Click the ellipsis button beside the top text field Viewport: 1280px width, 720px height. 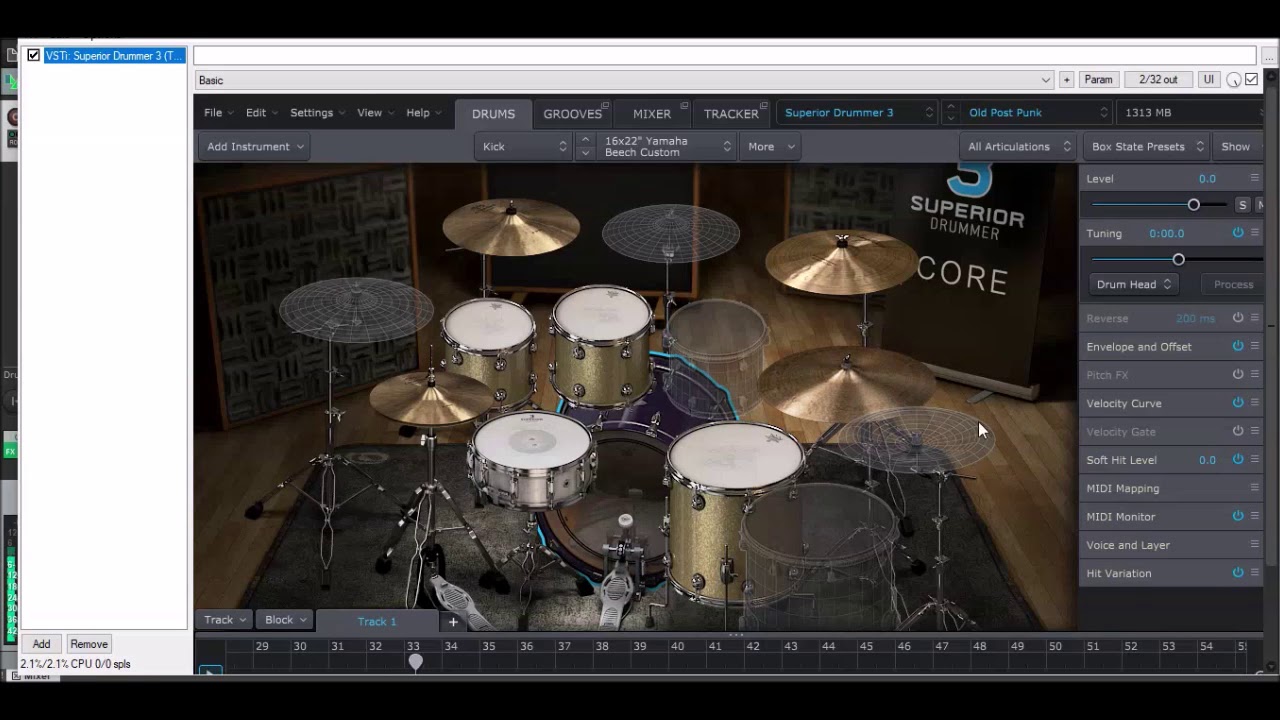1269,56
